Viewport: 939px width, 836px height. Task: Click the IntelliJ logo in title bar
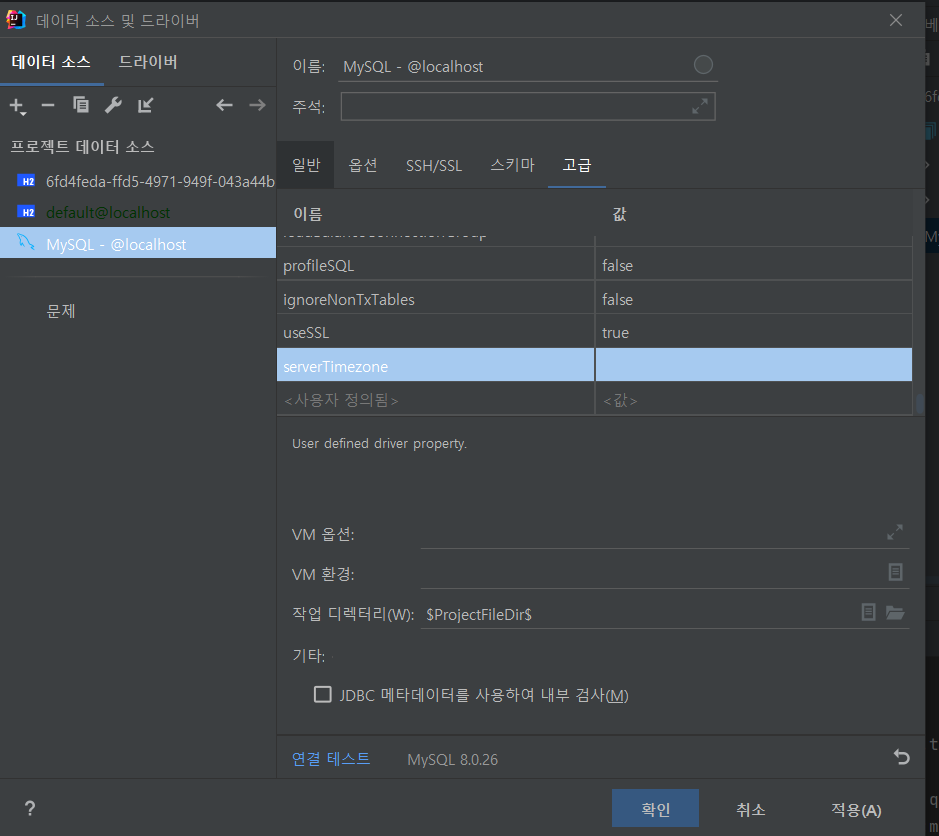coord(16,20)
